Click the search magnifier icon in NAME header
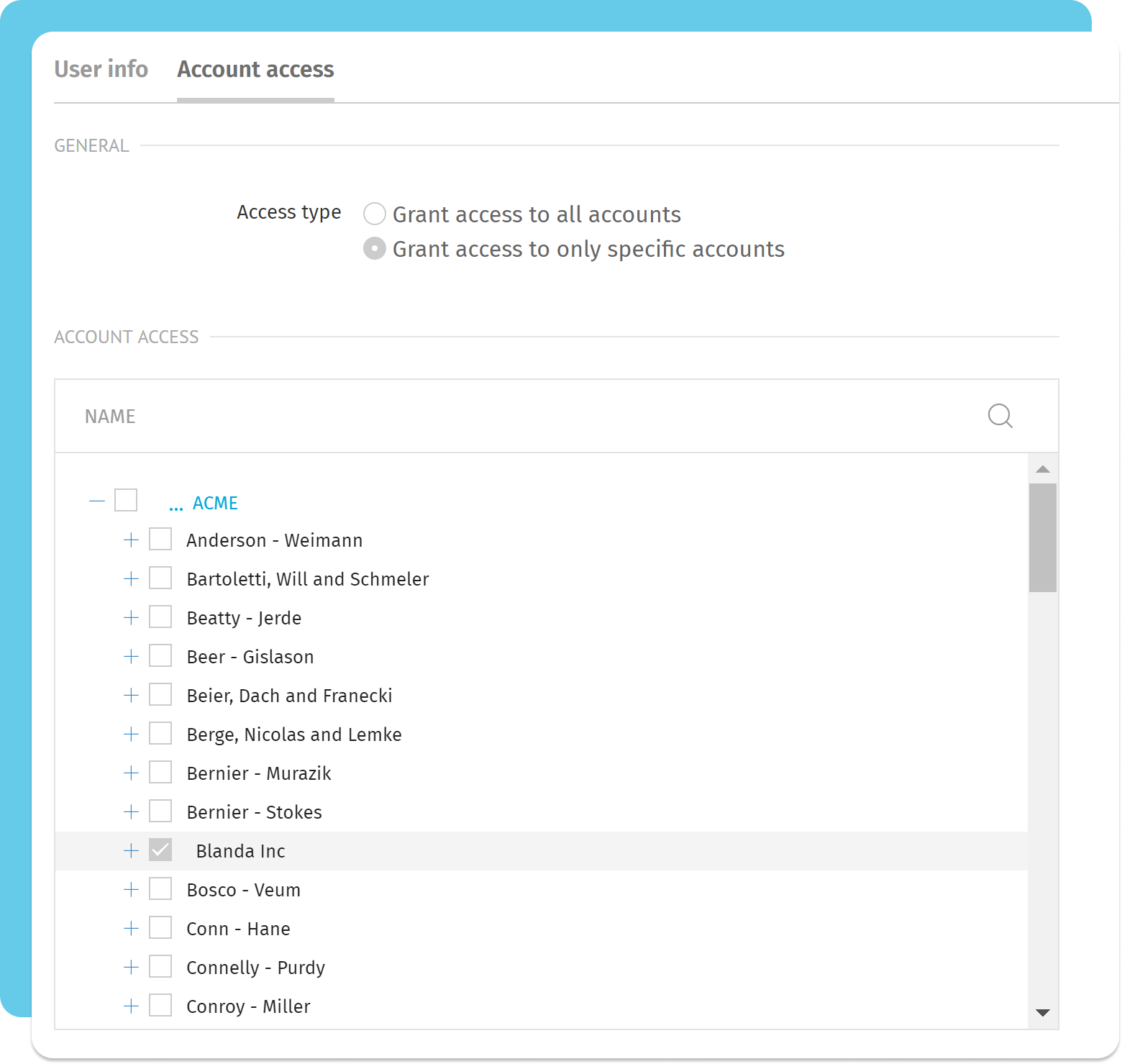 tap(1000, 416)
